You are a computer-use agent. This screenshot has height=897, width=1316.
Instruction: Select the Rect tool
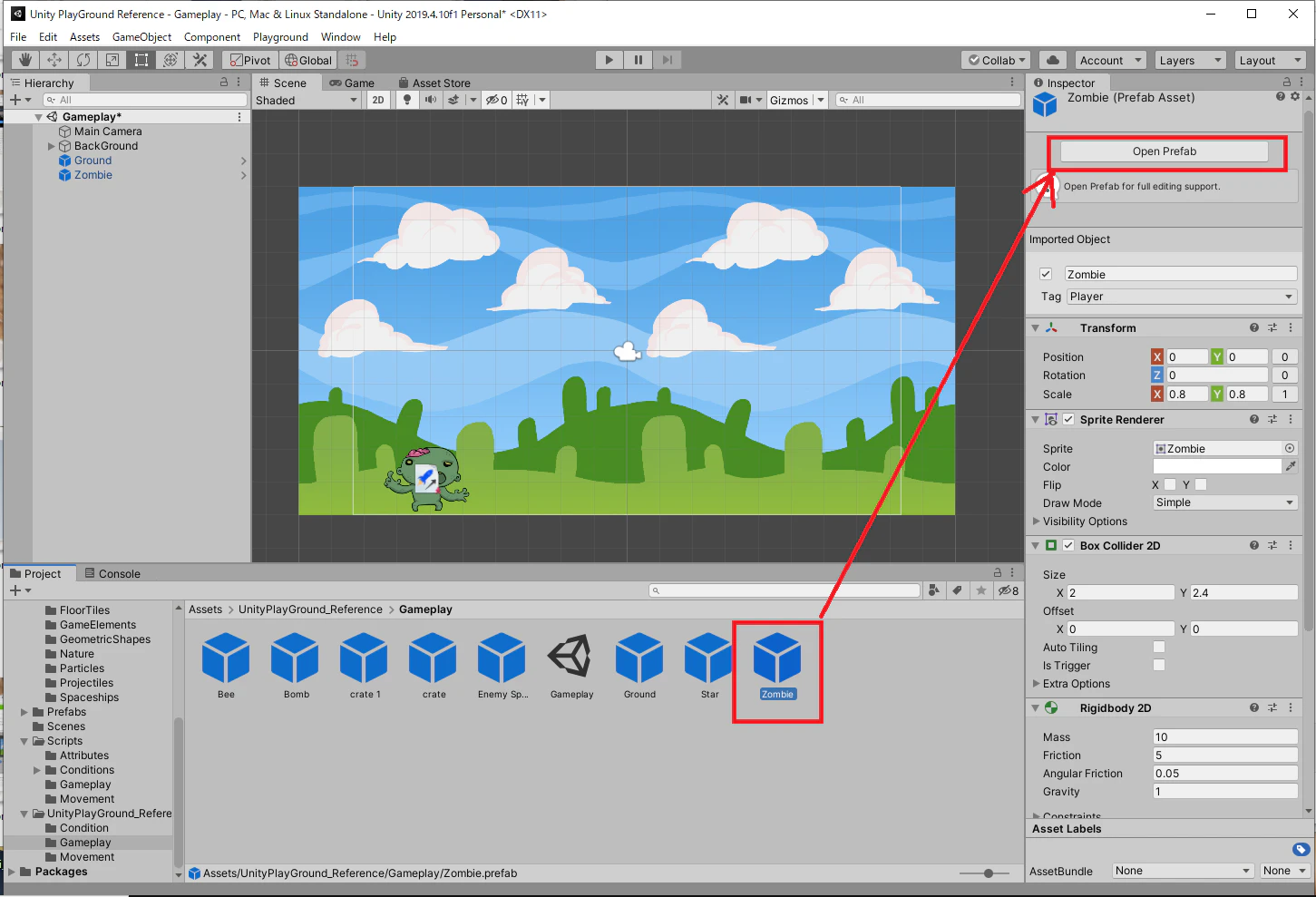[x=141, y=60]
